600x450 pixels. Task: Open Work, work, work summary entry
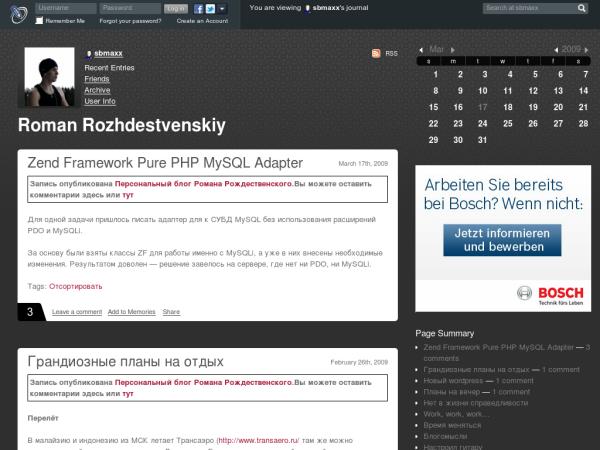456,414
